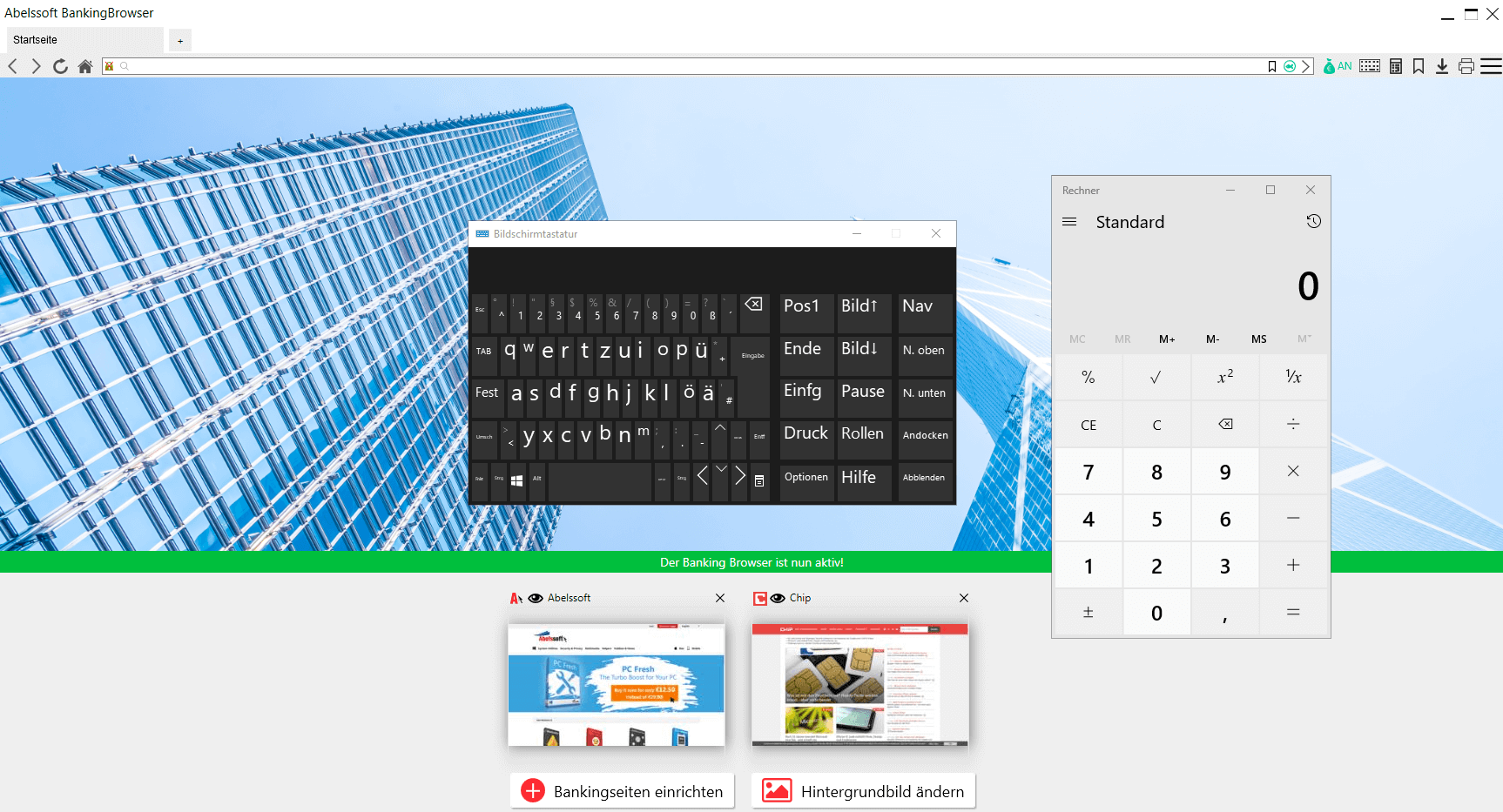The width and height of the screenshot is (1503, 812).
Task: Click the percent key in calculator
Action: [1088, 377]
